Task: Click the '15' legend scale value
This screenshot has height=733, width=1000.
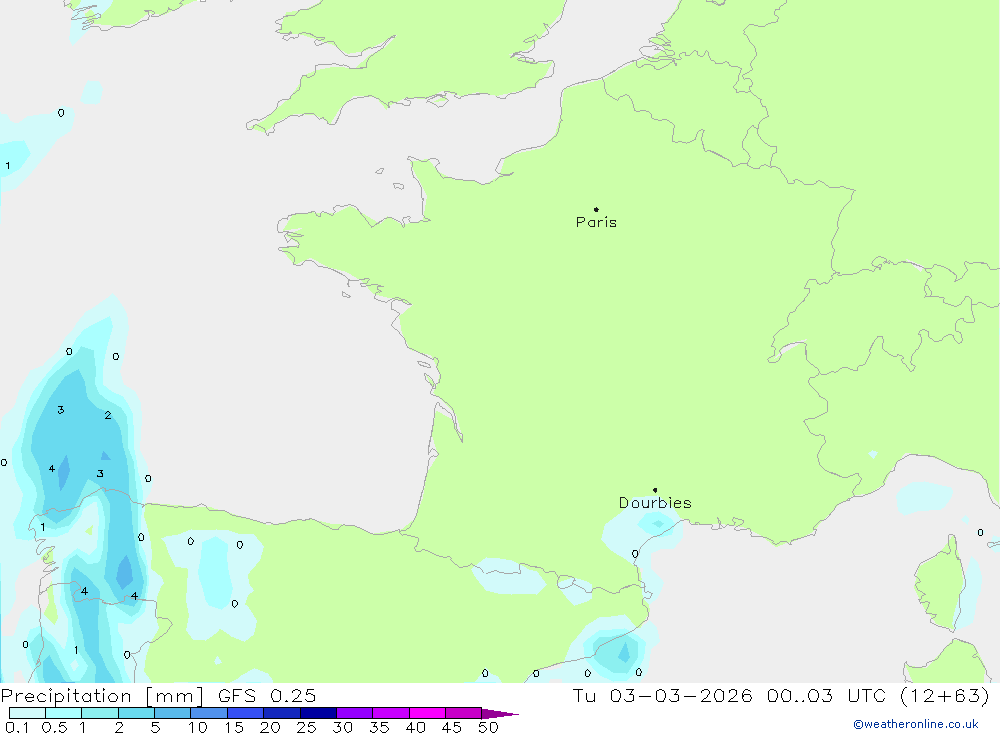Action: pos(234,727)
